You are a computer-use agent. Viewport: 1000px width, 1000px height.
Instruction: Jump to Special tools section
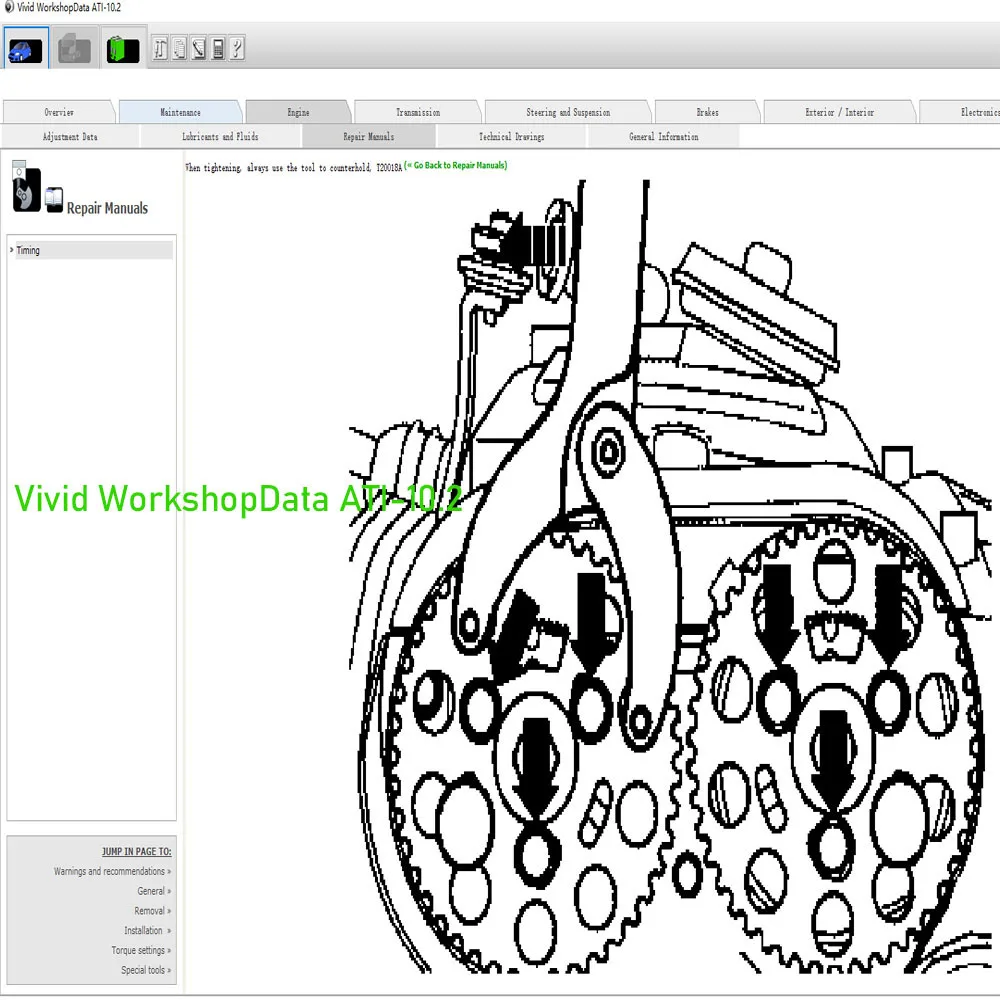point(146,970)
